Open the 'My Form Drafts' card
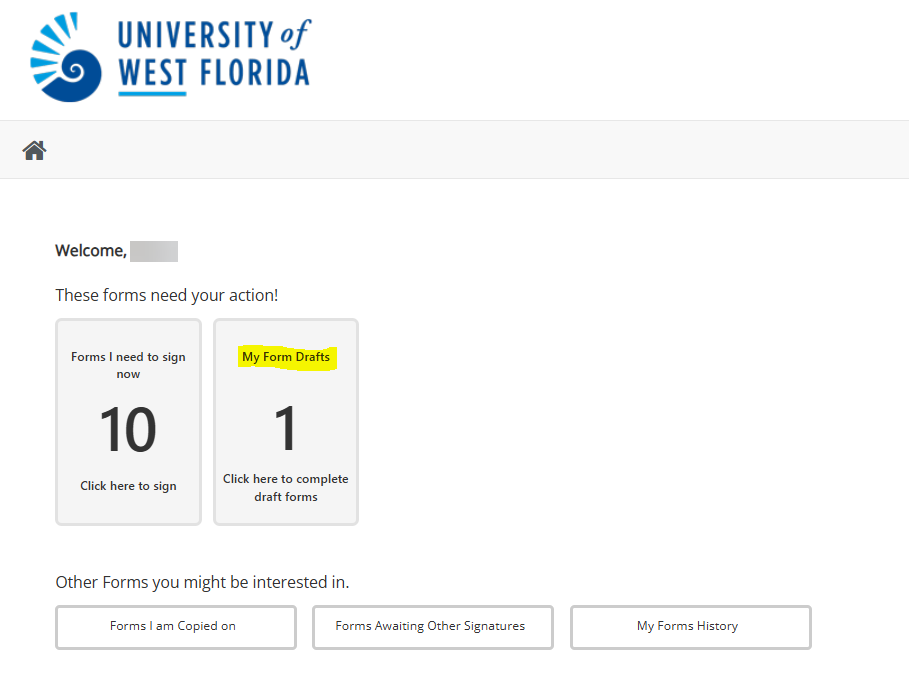The image size is (909, 682). tap(286, 422)
